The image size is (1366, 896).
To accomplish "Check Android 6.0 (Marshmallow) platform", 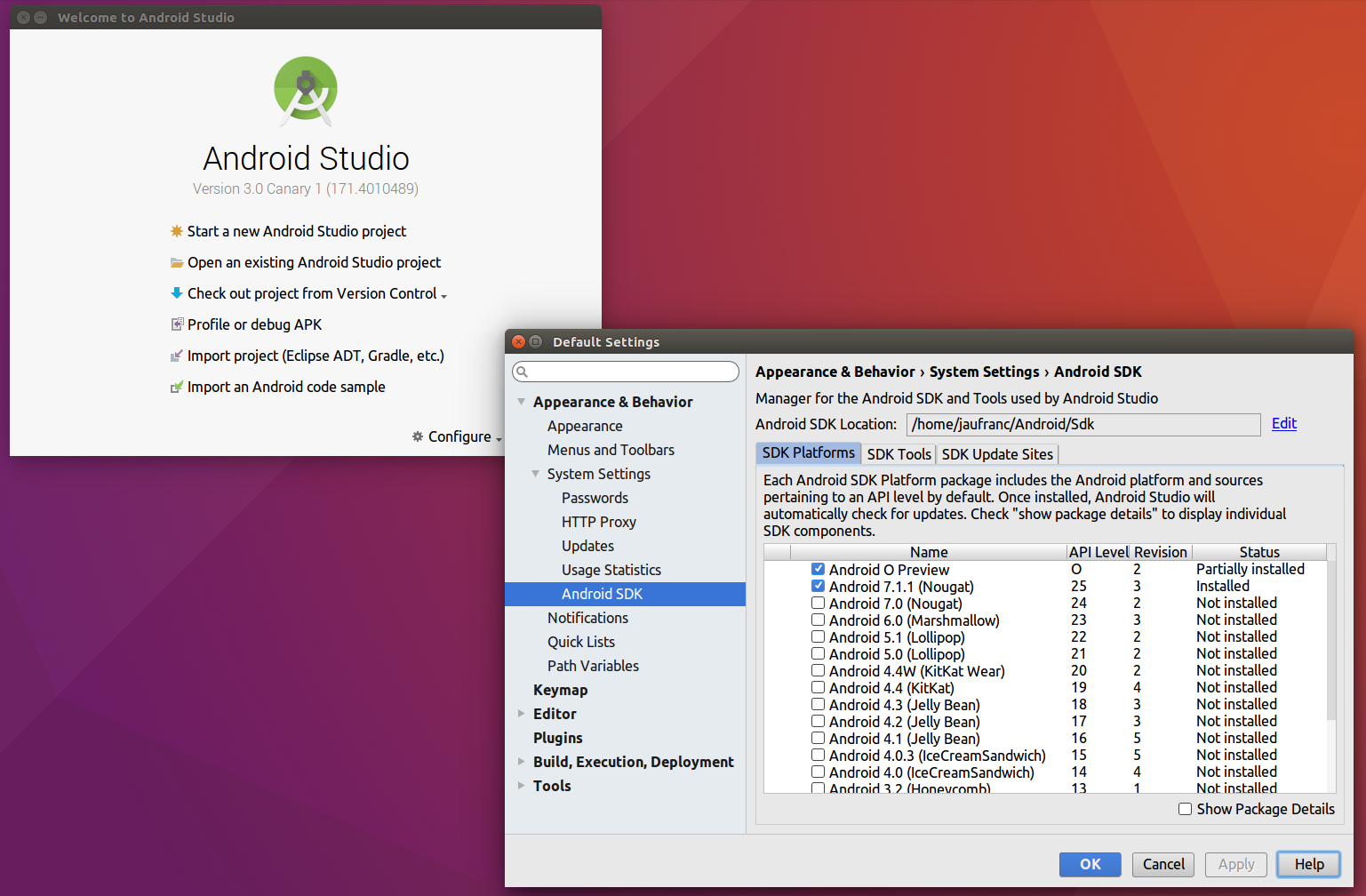I will (818, 620).
